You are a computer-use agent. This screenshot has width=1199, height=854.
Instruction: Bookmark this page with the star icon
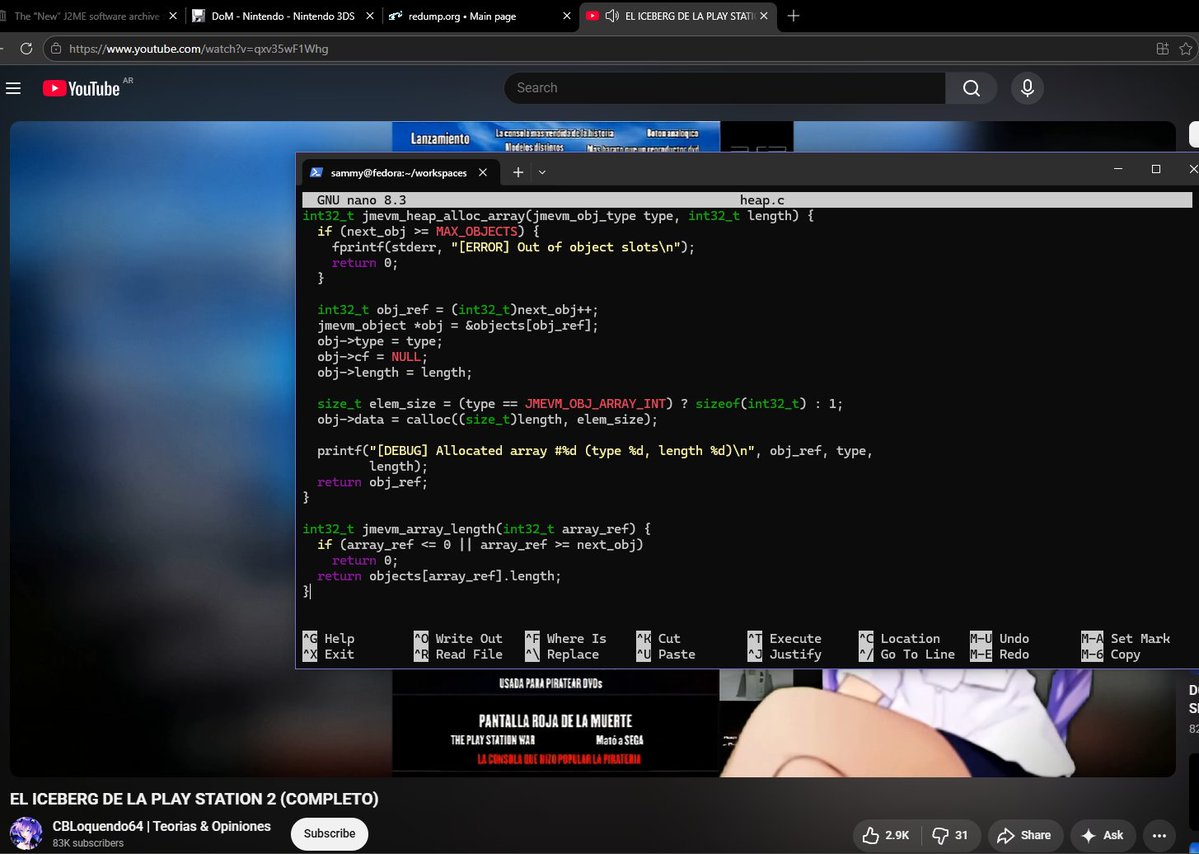1185,49
